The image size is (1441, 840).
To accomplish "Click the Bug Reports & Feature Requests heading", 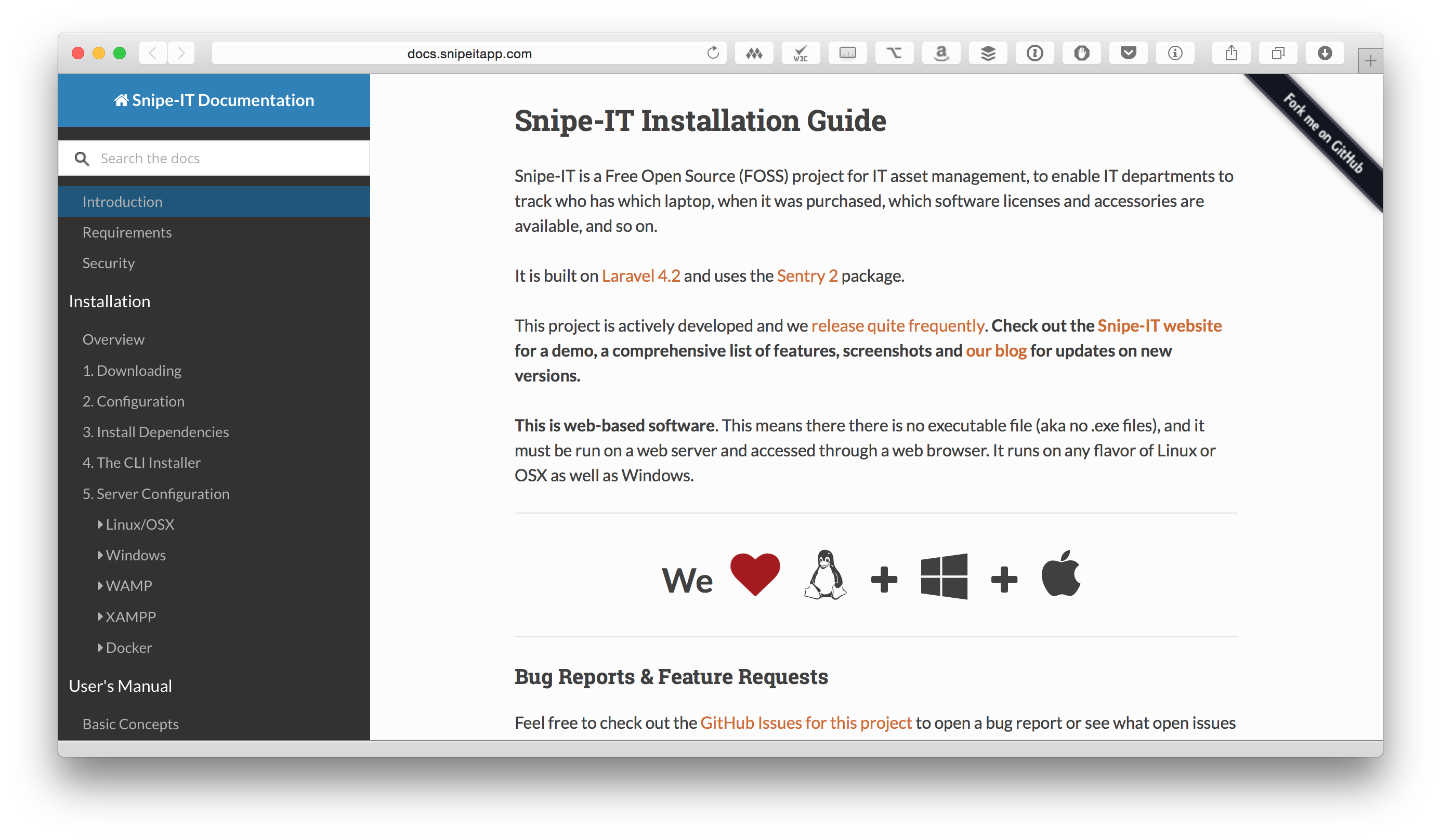I will 671,676.
